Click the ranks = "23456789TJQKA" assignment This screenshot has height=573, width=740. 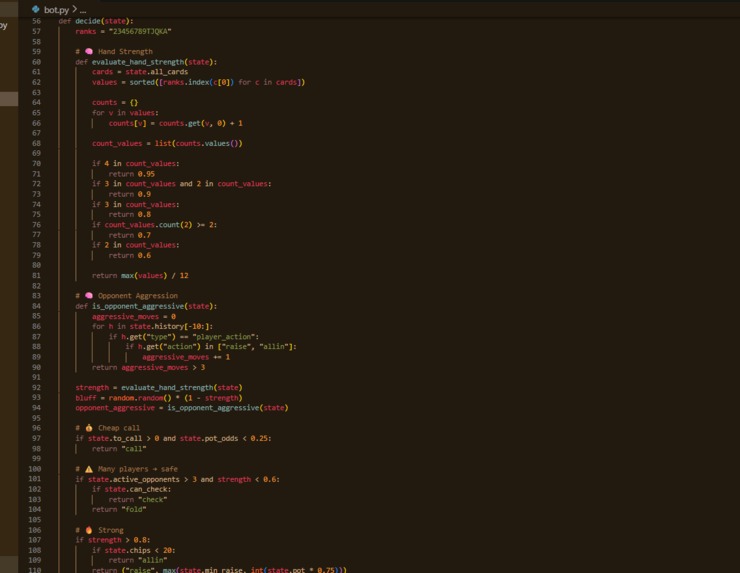[123, 32]
